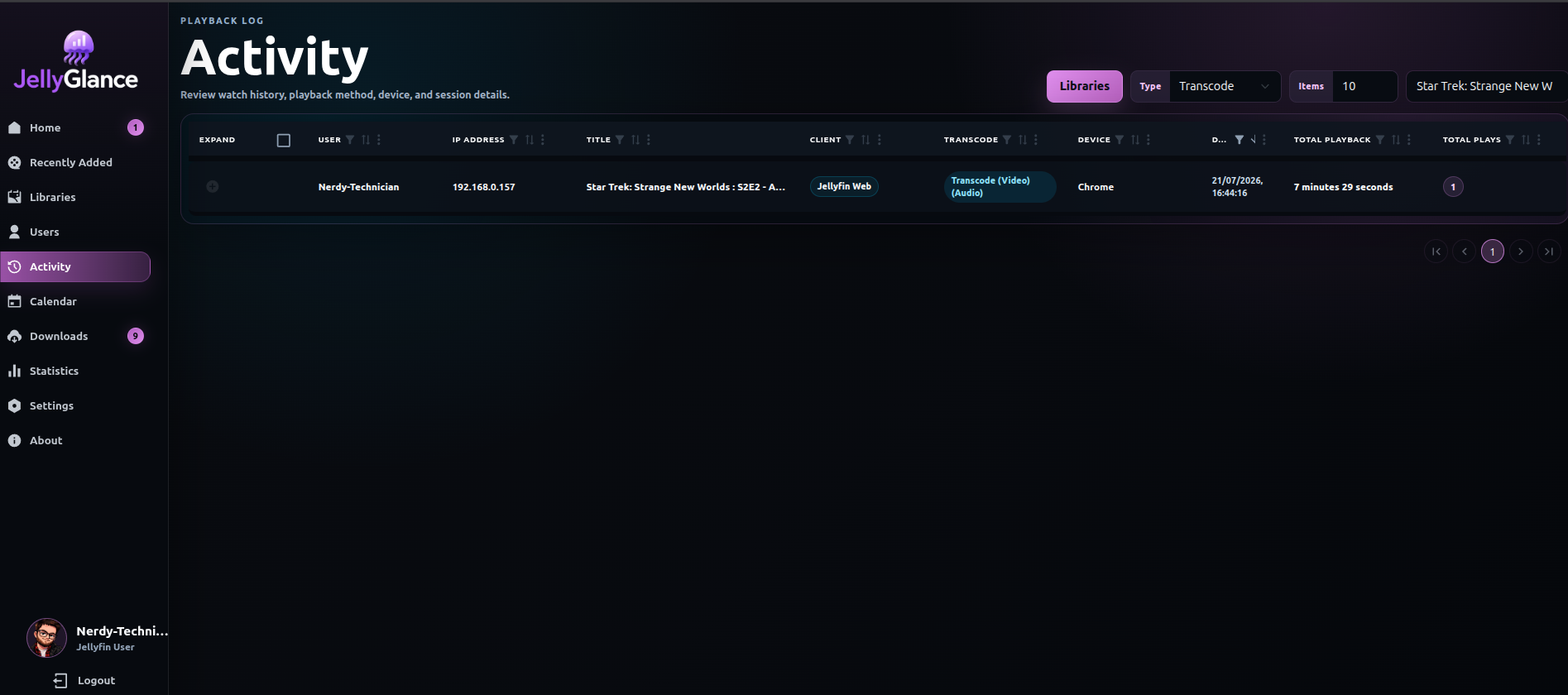Screen dimensions: 1568x695
Task: Click the Star Trek: Strange New Worlds title cell
Action: pyautogui.click(x=686, y=187)
